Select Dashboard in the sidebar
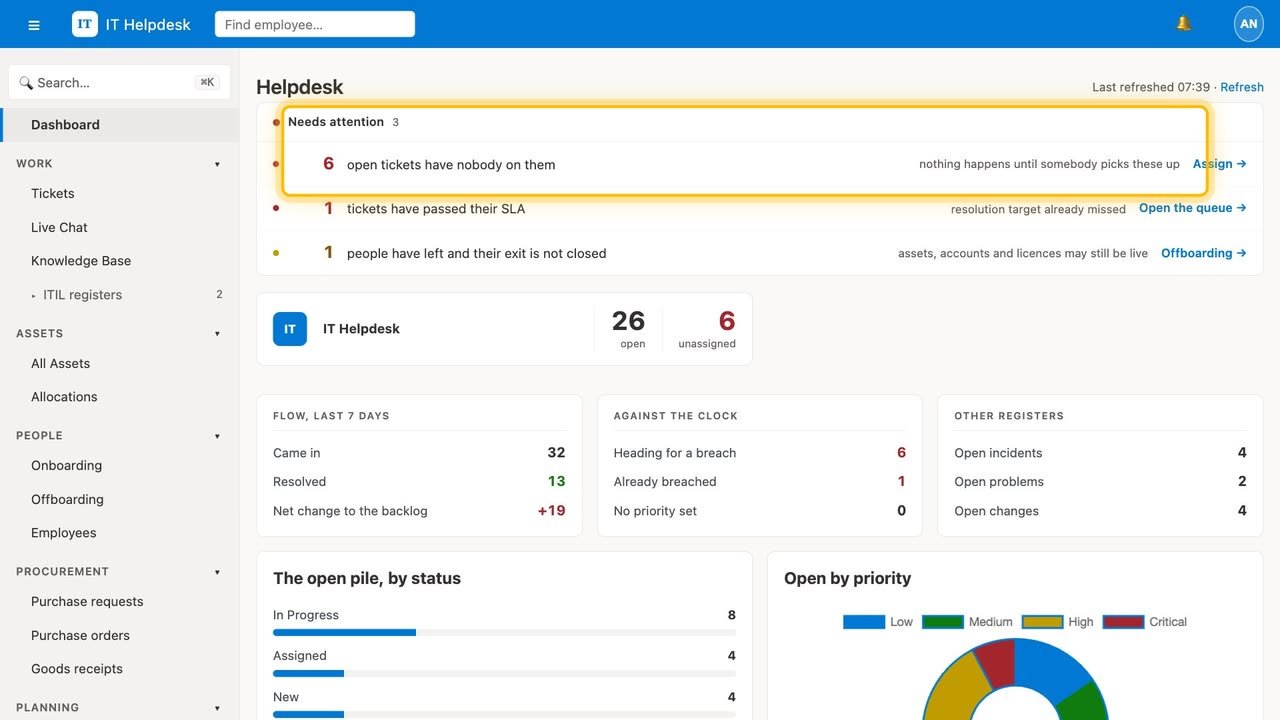This screenshot has width=1280, height=720. [x=120, y=125]
